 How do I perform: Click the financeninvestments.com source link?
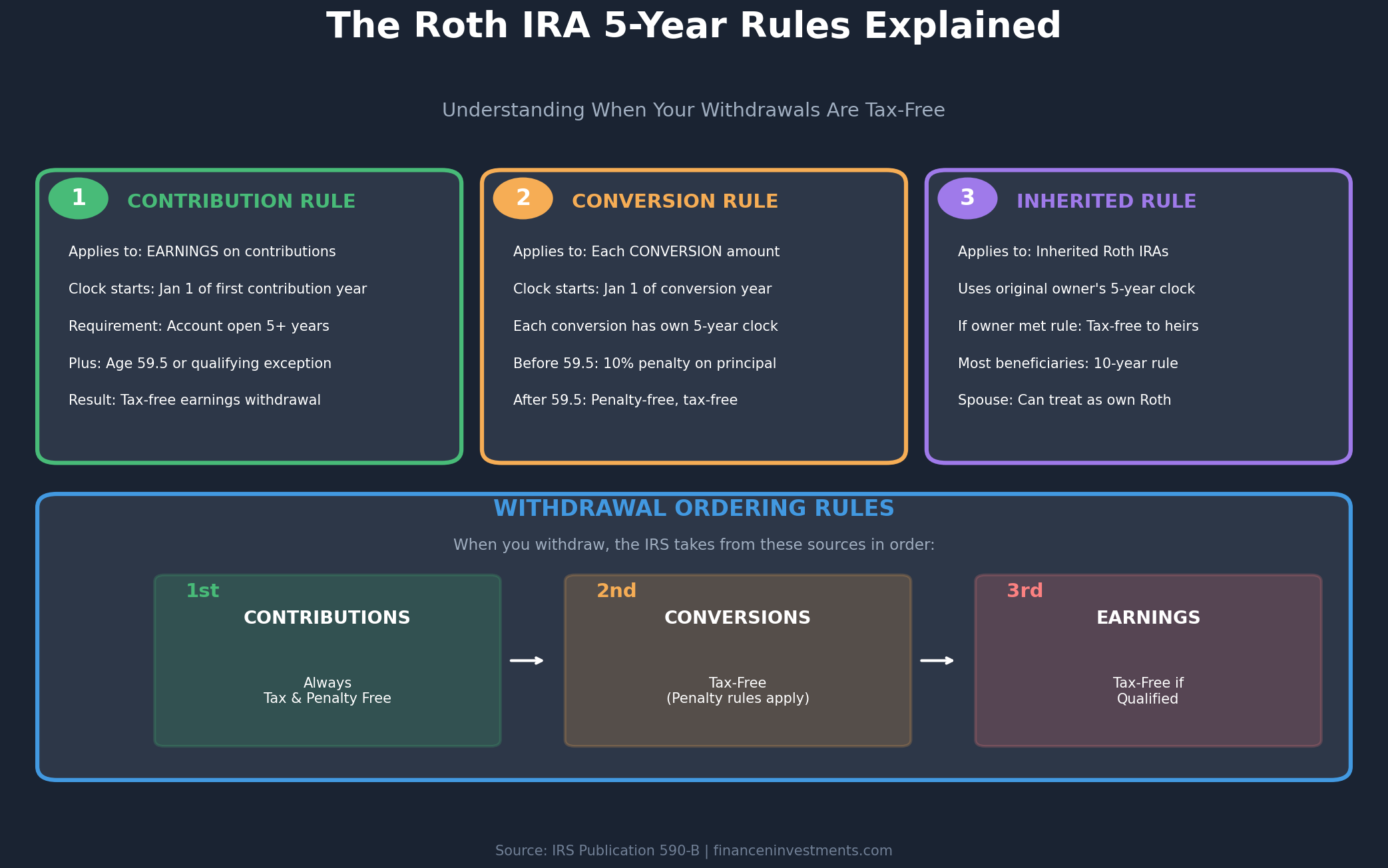coord(801,850)
